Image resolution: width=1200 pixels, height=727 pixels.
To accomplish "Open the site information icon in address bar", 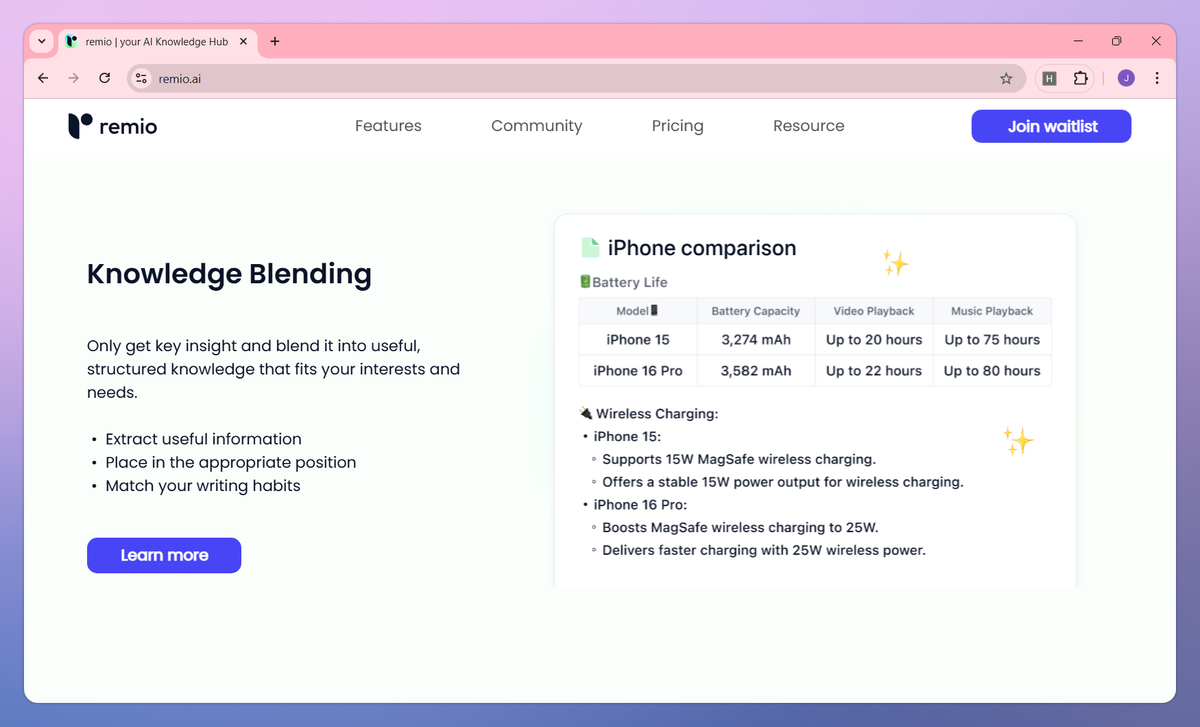I will (141, 78).
